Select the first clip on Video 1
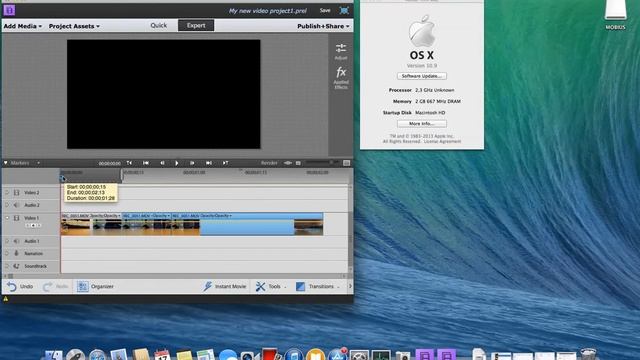 click(91, 225)
